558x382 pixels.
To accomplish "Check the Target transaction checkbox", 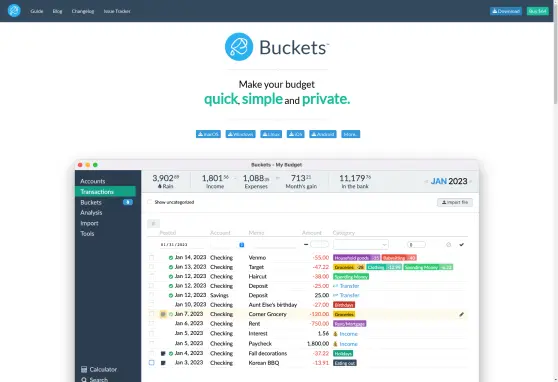I will pyautogui.click(x=152, y=267).
